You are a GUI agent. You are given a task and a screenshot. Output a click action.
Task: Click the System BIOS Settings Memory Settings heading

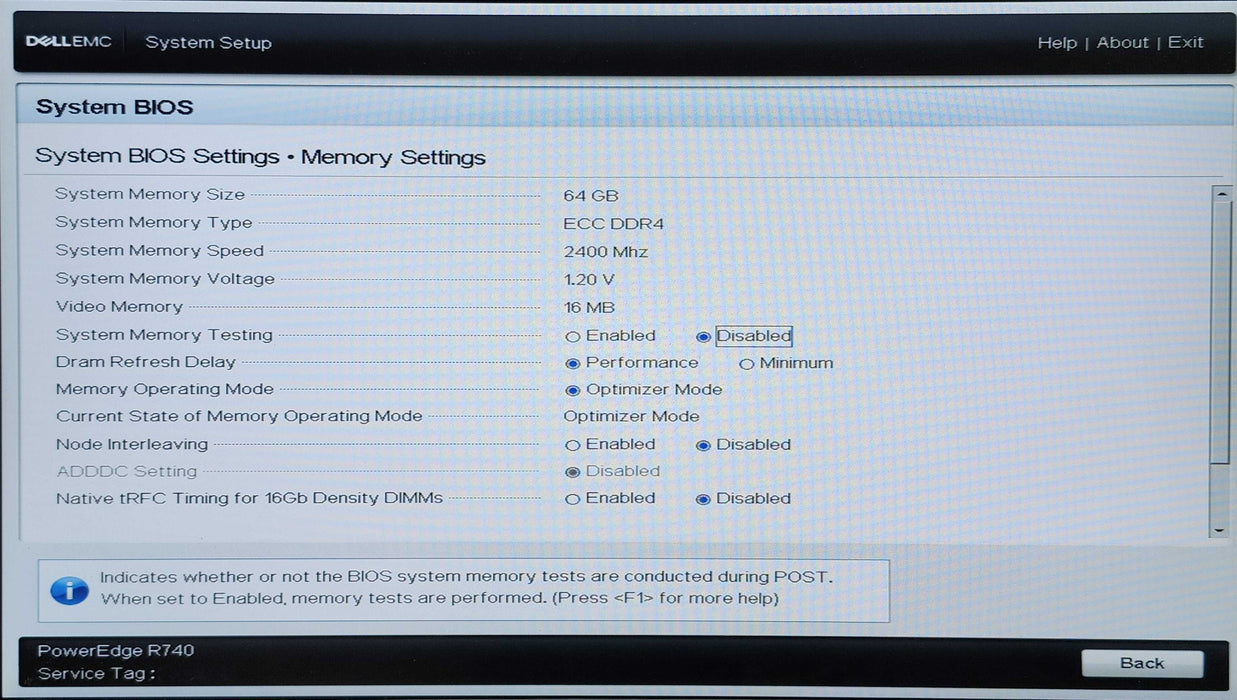(x=260, y=157)
